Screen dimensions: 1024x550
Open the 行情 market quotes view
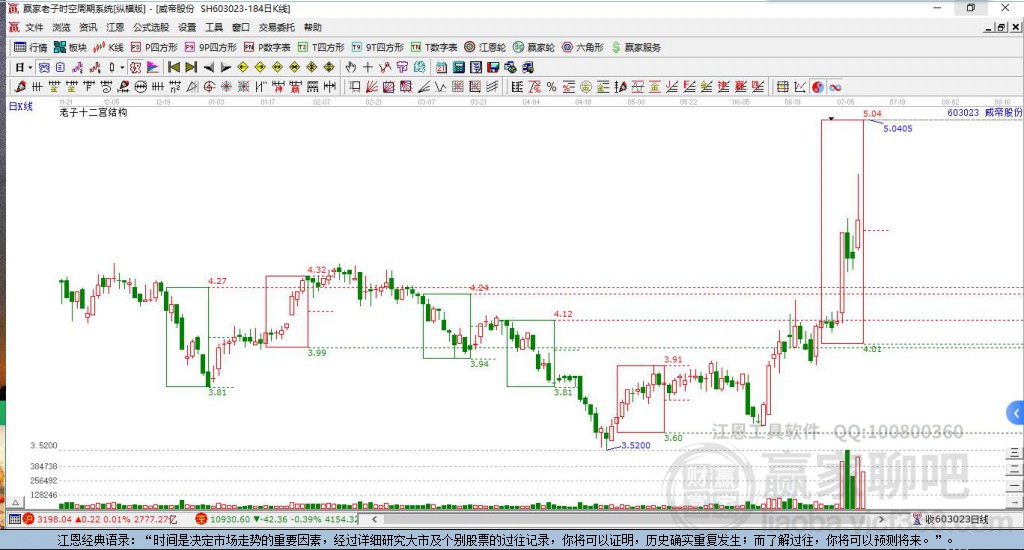tap(31, 47)
